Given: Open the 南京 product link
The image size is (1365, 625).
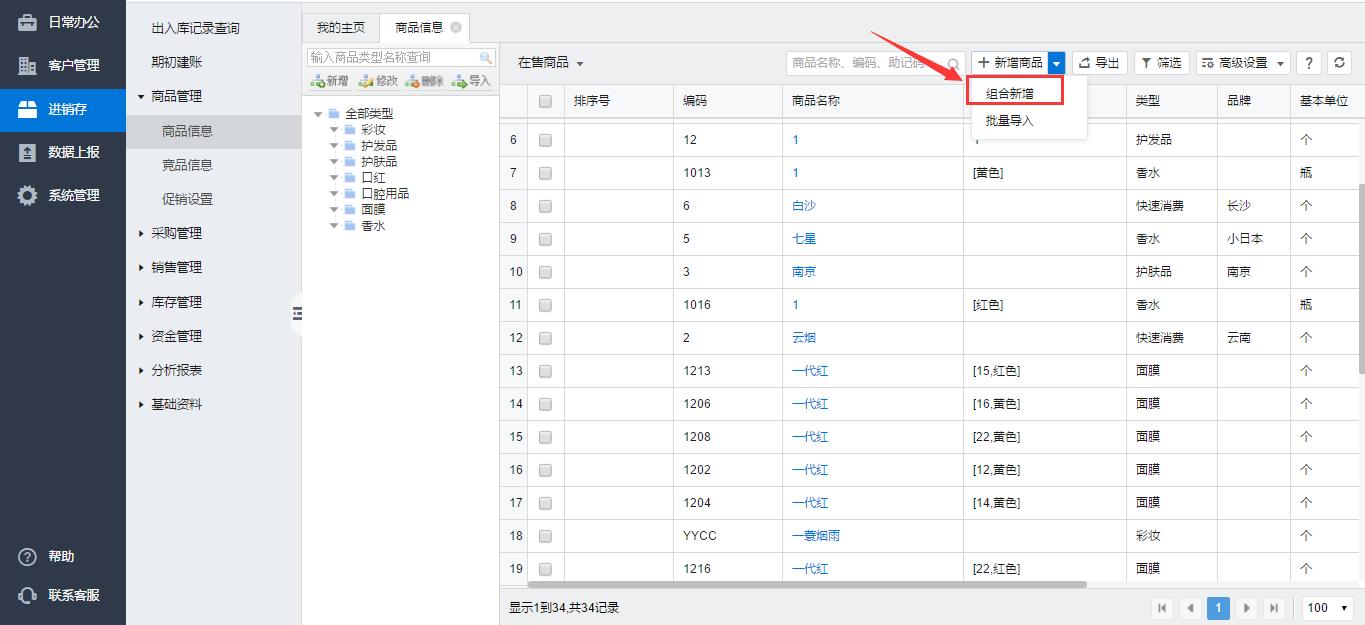Looking at the screenshot, I should (x=804, y=272).
